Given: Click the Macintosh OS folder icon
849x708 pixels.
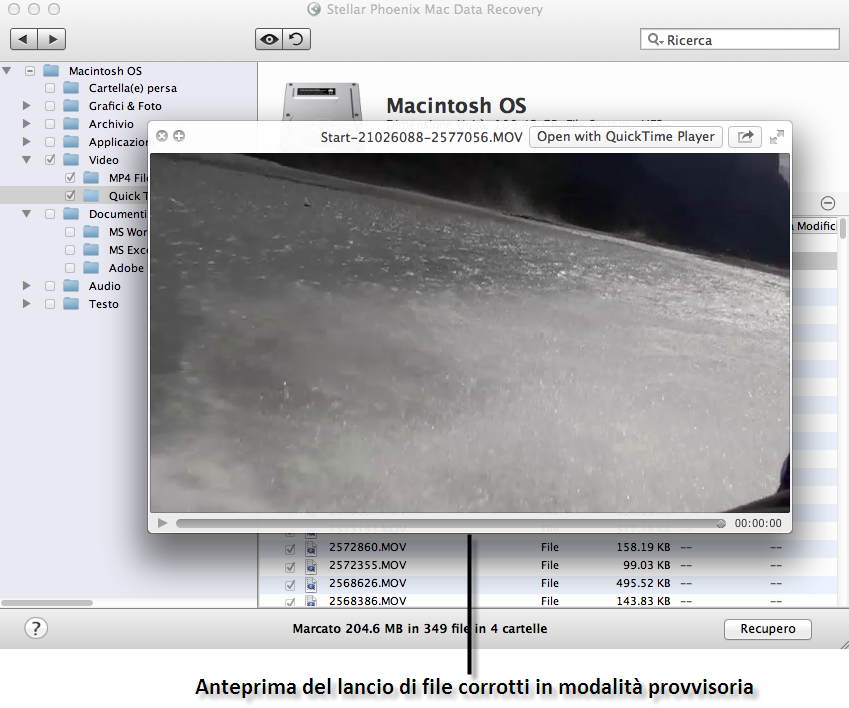Looking at the screenshot, I should 51,70.
